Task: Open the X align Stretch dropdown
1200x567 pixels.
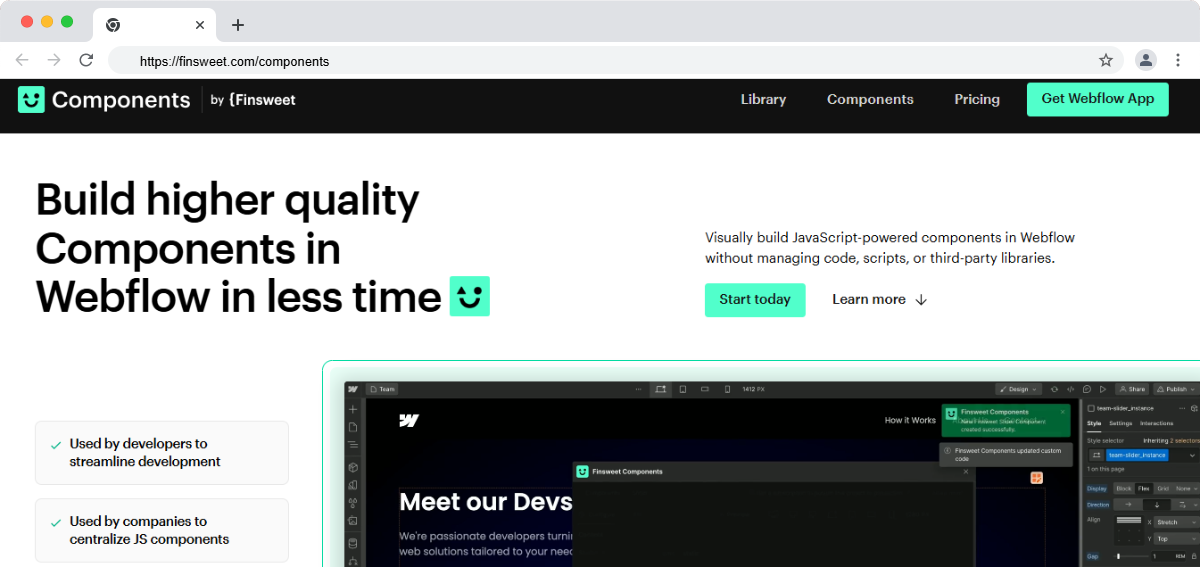Action: [1177, 522]
